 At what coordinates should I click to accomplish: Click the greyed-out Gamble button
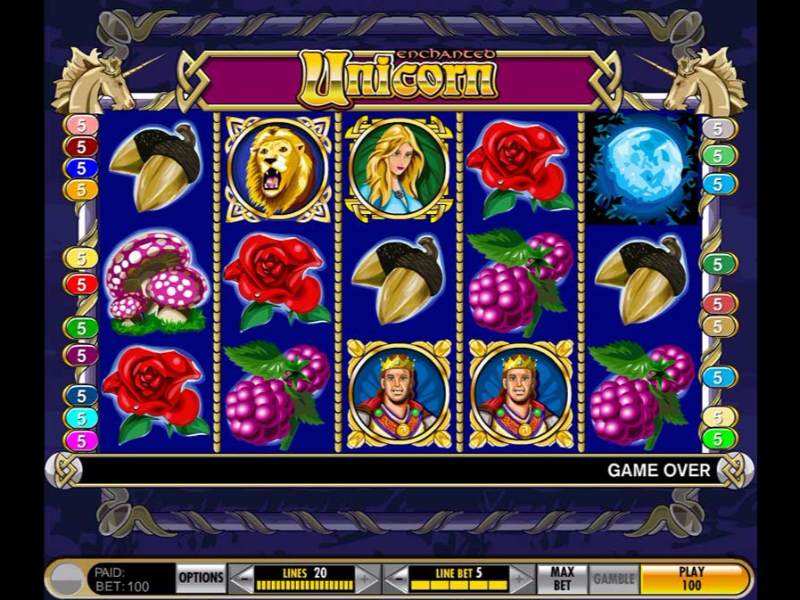tap(614, 579)
